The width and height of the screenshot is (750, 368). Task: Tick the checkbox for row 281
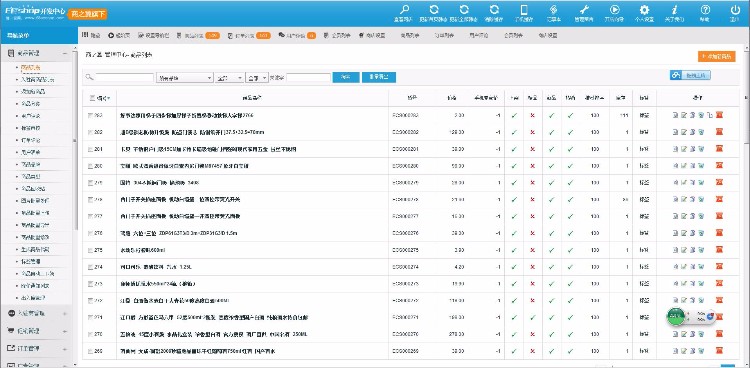(x=90, y=149)
